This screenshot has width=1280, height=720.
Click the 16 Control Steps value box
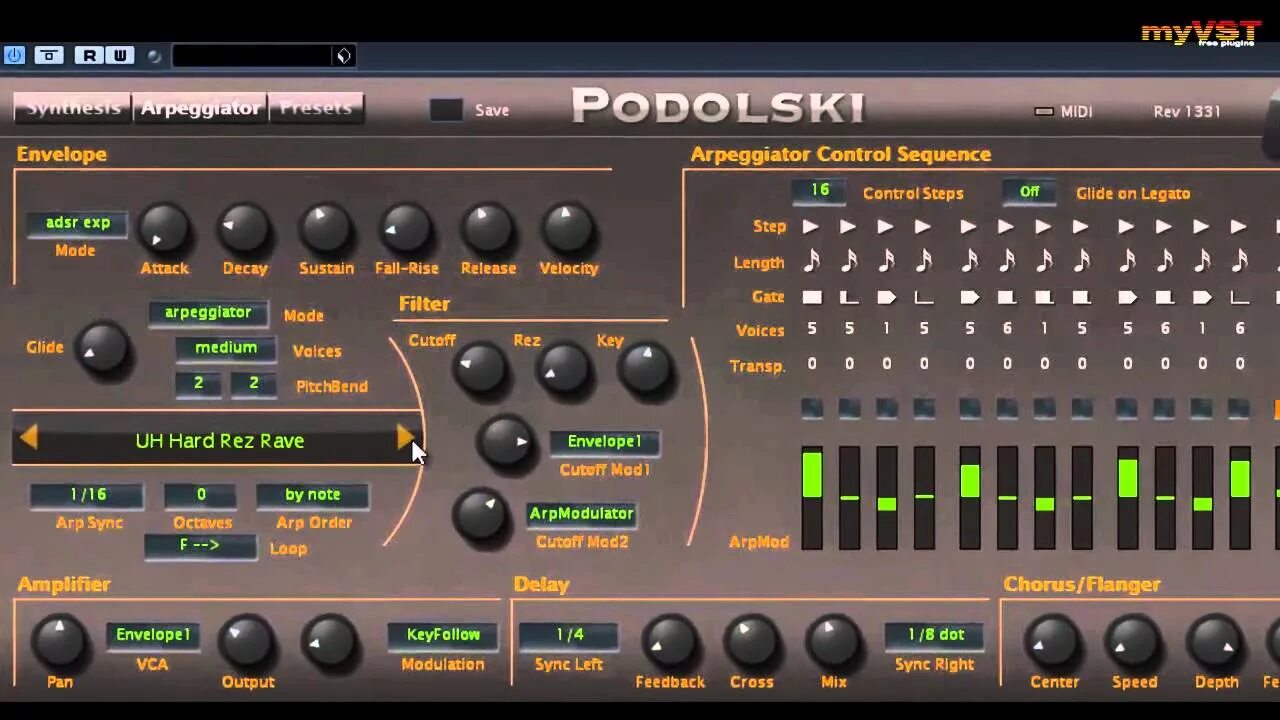820,190
